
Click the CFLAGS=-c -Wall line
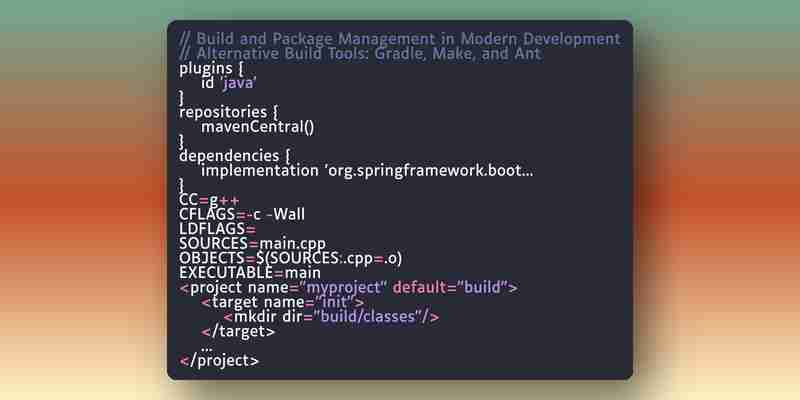point(242,214)
